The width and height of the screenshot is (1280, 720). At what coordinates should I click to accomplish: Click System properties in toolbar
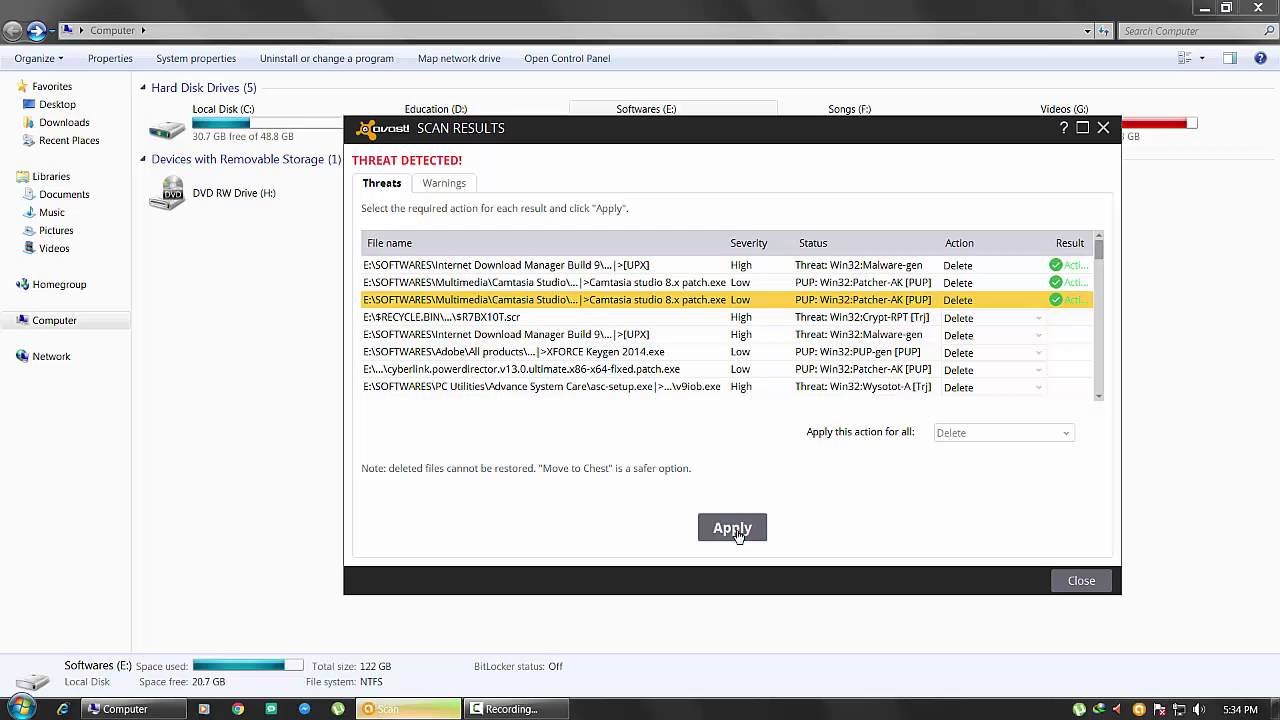tap(196, 58)
